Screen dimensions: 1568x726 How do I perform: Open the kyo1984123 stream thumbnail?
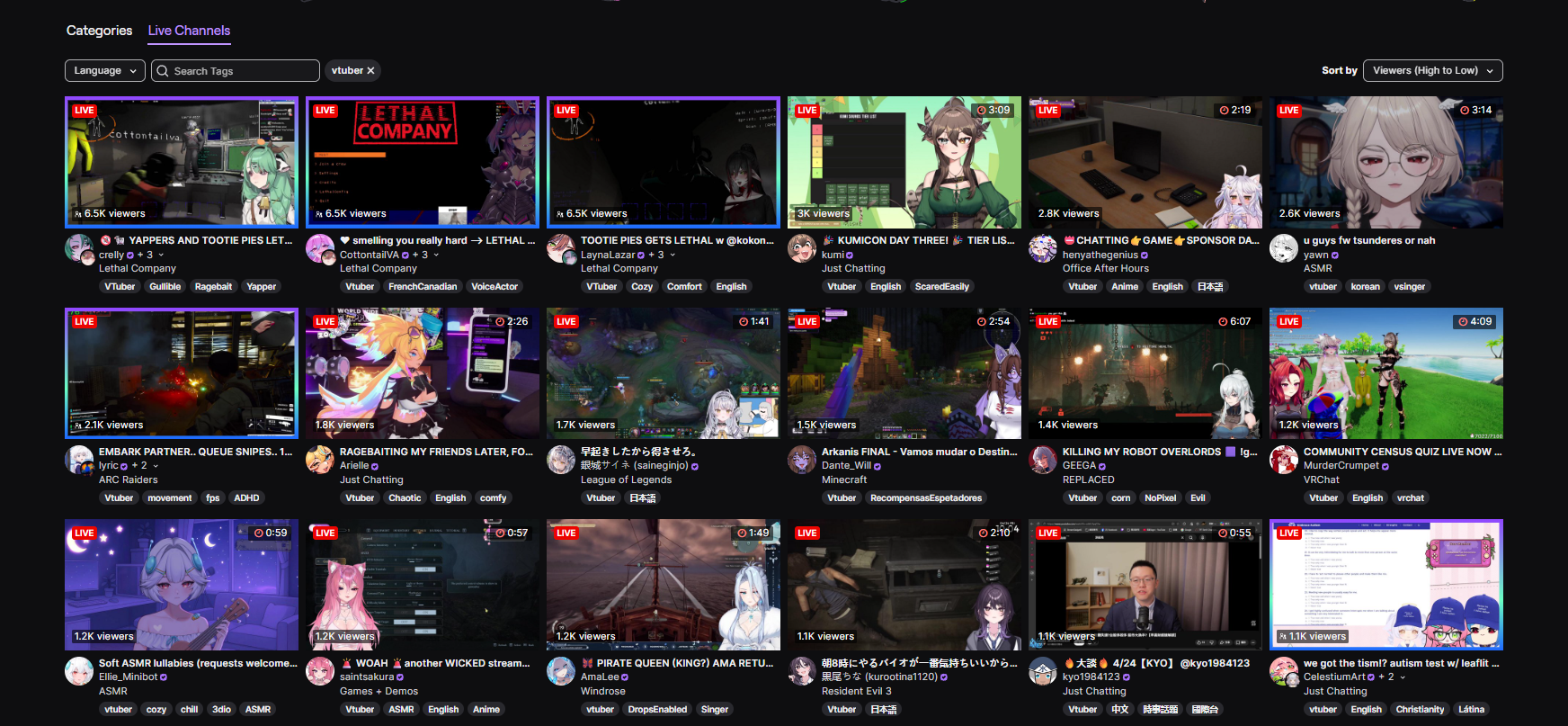[1145, 585]
